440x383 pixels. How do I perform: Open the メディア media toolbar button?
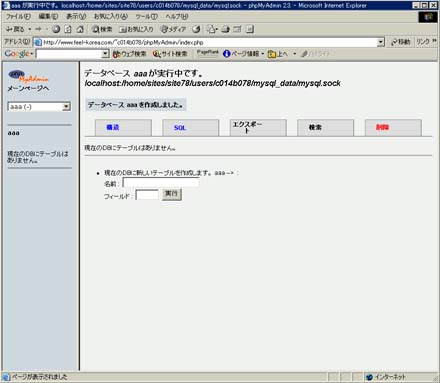tap(173, 29)
